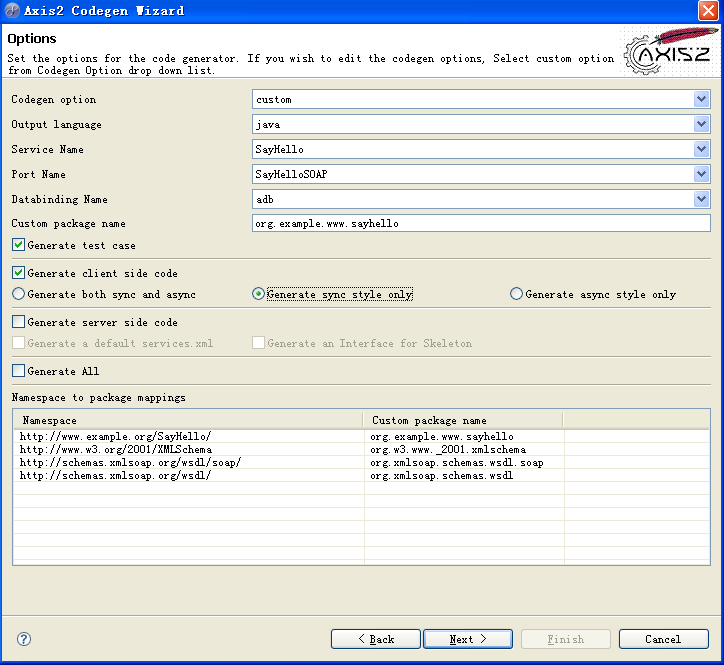Go back with the Back button
Image resolution: width=724 pixels, height=665 pixels.
pyautogui.click(x=375, y=639)
